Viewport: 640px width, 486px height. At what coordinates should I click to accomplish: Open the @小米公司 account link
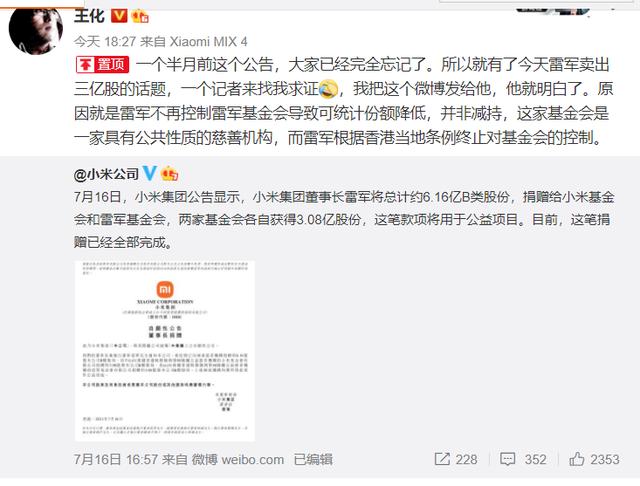coord(107,174)
